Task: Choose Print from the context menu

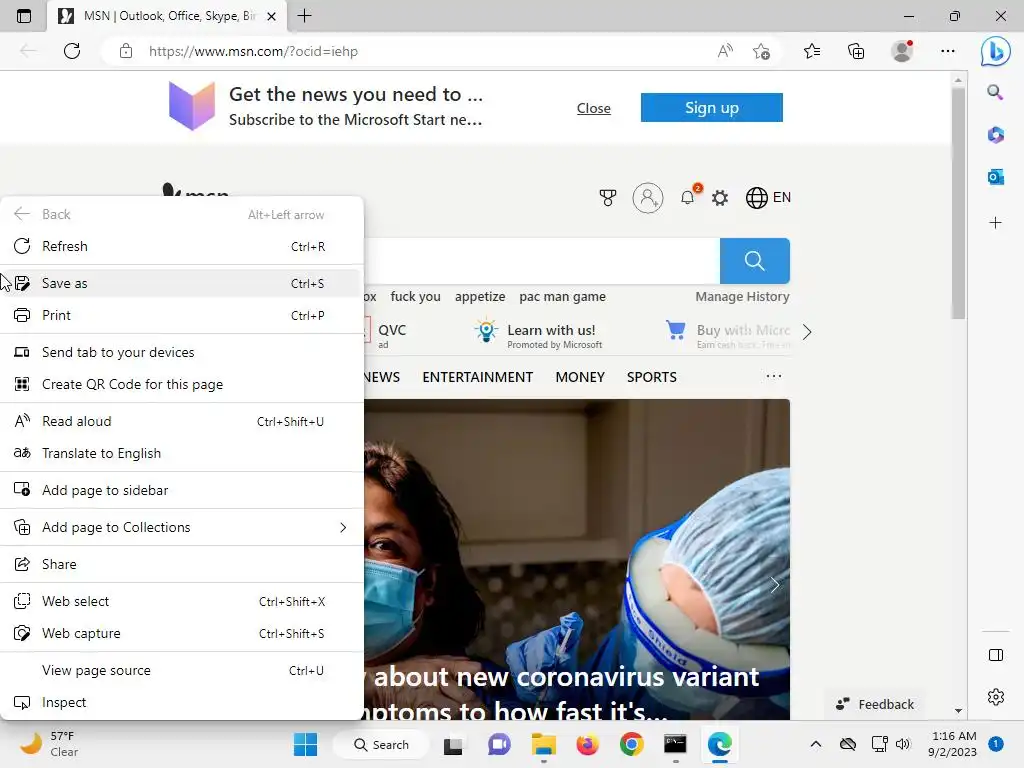Action: [182, 315]
